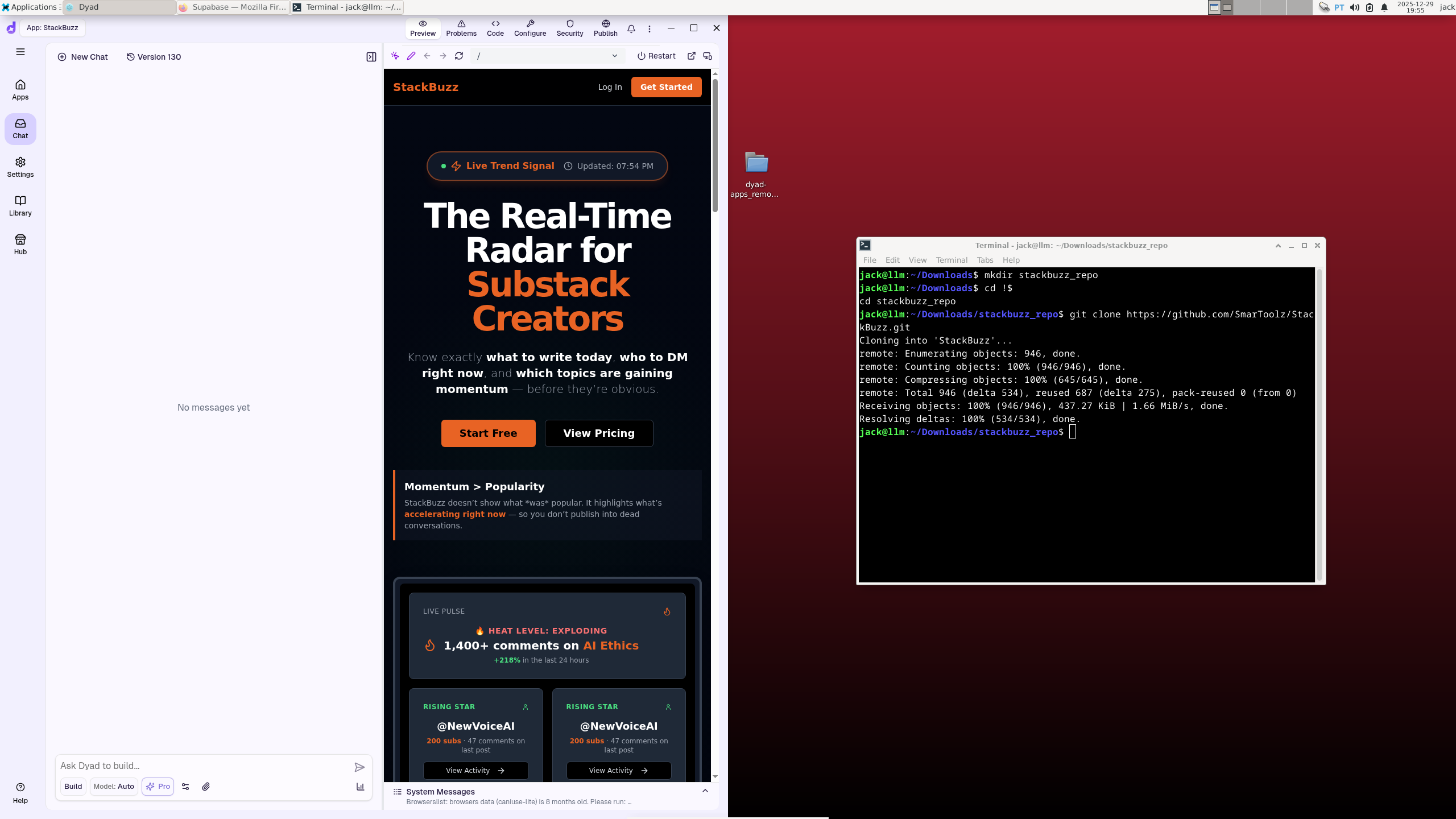This screenshot has width=1456, height=819.
Task: Toggle device mode preview icon
Action: (x=708, y=56)
